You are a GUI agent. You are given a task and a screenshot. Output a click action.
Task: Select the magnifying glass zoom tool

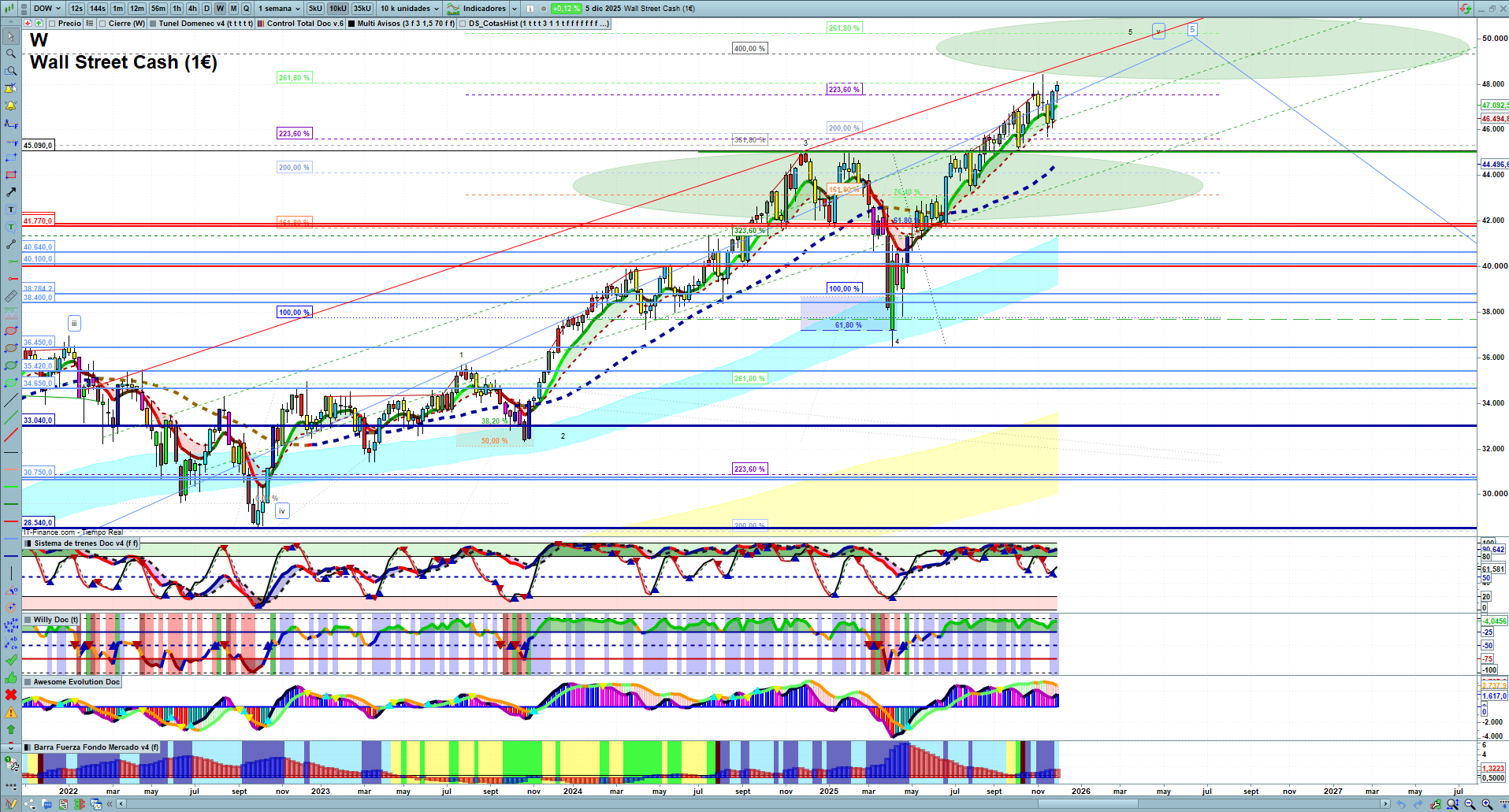(11, 54)
